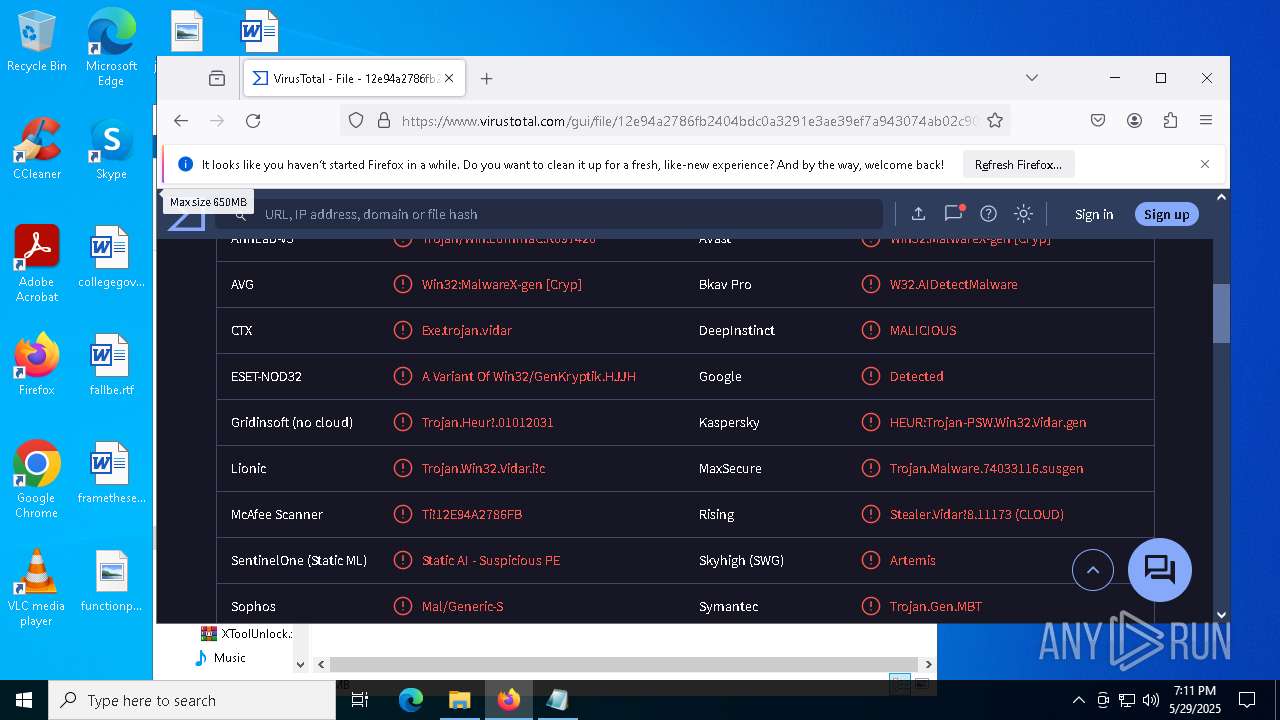Click the Lionic Trojan.Win32.Vidar result
The height and width of the screenshot is (720, 1280).
(x=484, y=468)
